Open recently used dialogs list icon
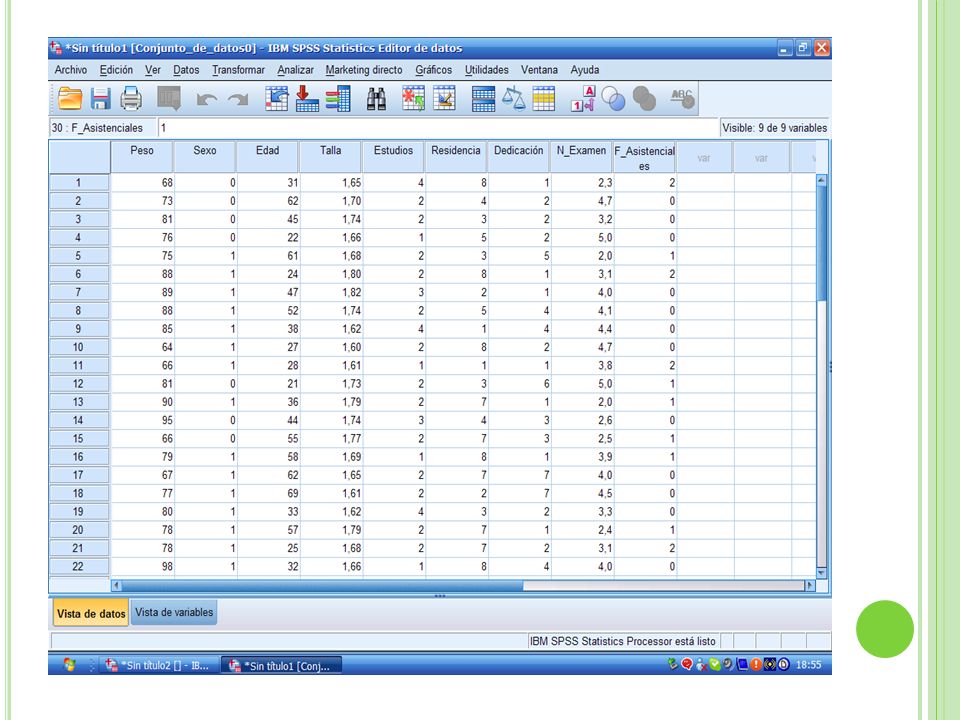960x720 pixels. pyautogui.click(x=169, y=99)
